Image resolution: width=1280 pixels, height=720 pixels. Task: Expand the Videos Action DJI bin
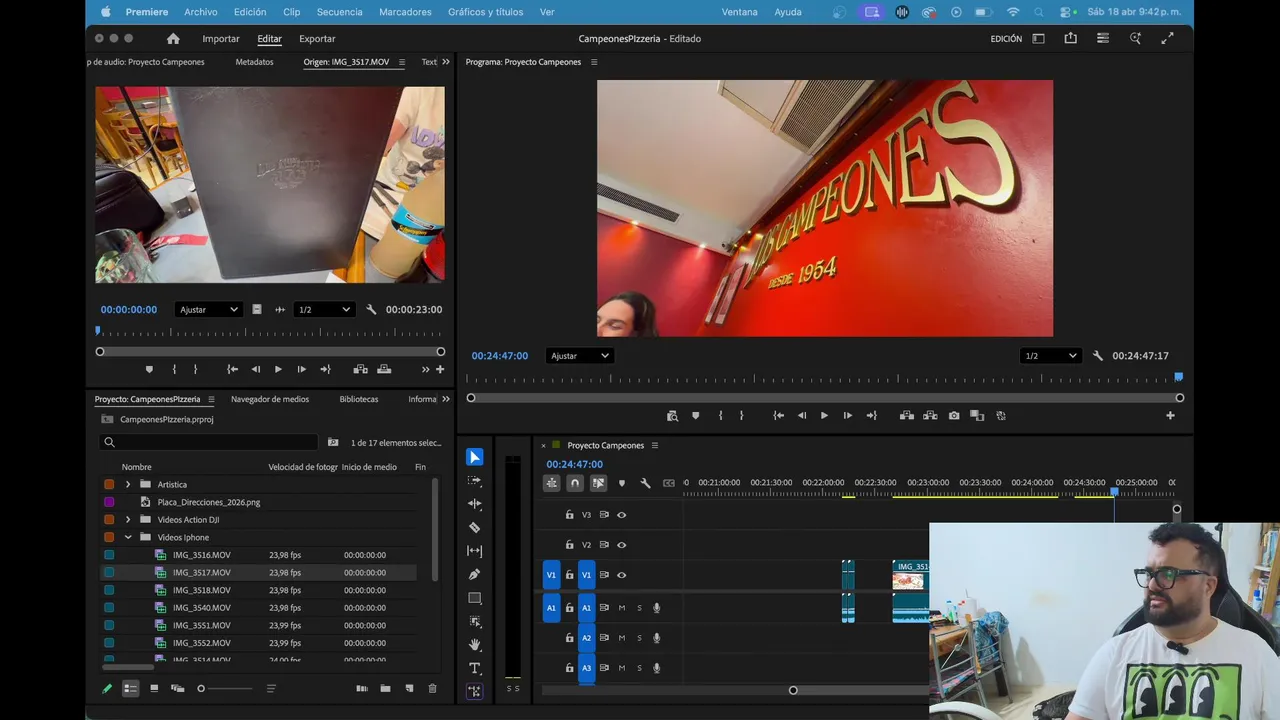[128, 520]
